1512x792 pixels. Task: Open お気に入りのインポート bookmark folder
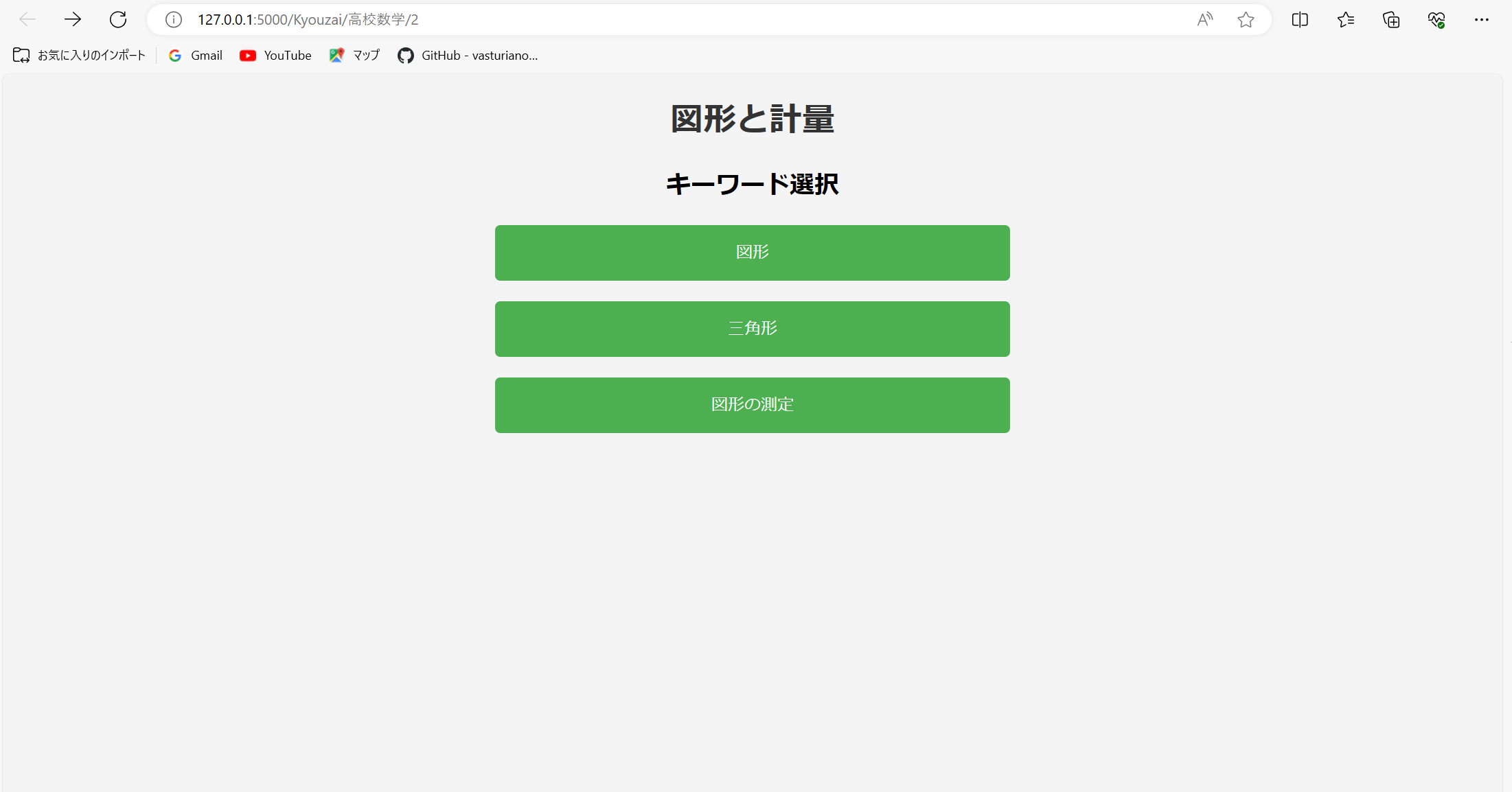click(80, 56)
